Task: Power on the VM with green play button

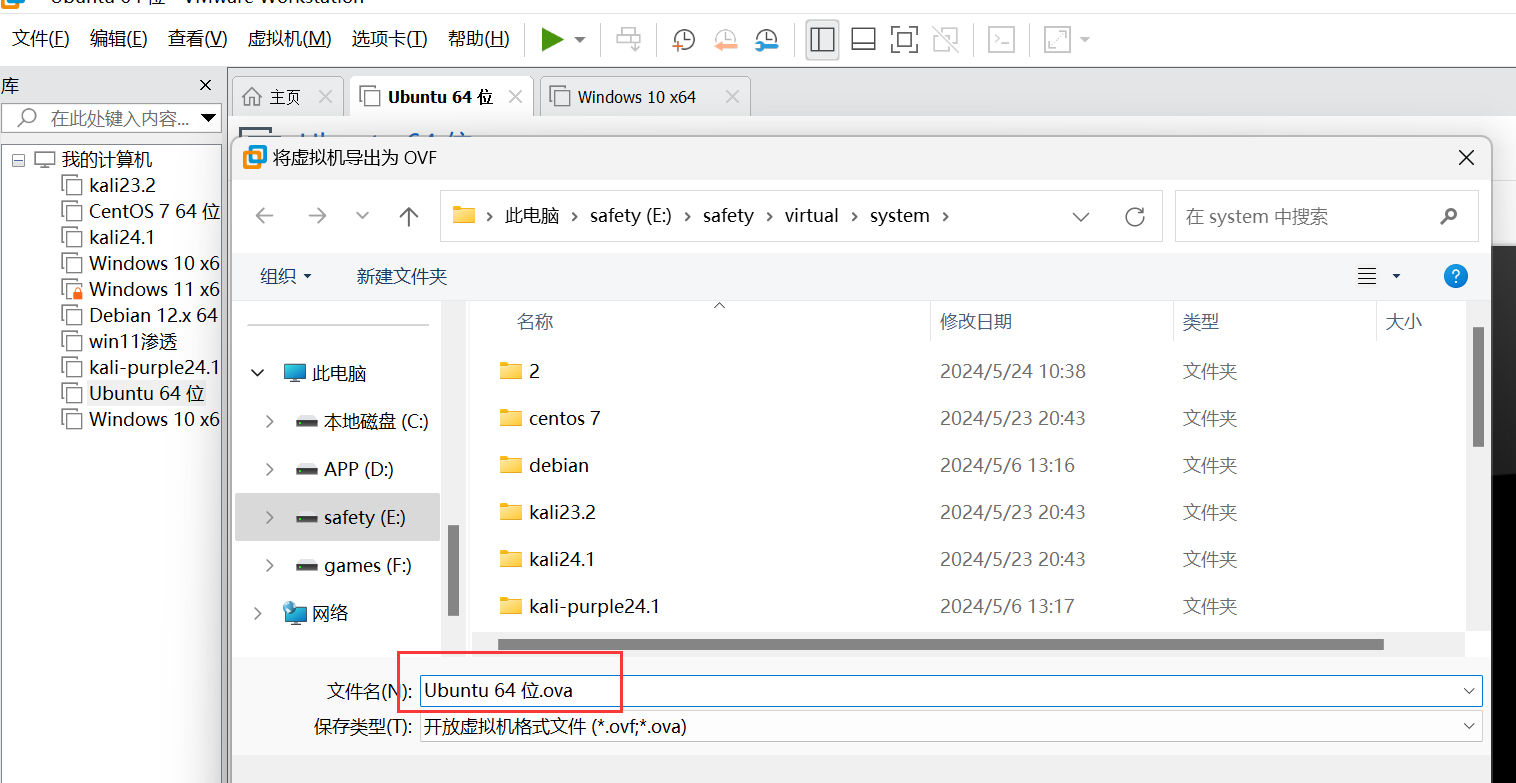Action: coord(552,39)
